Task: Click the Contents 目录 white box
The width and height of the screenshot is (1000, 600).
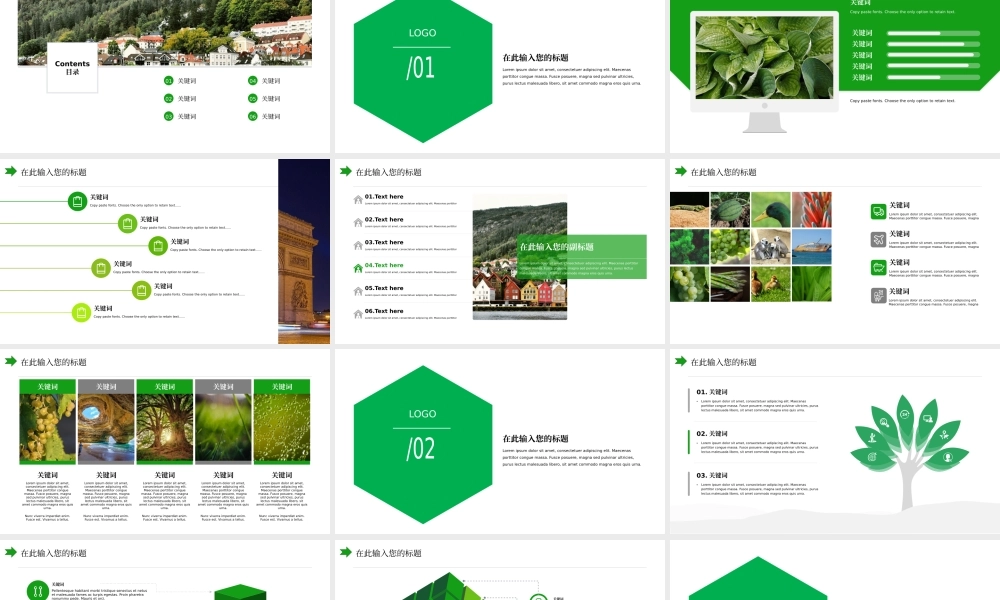Action: pos(72,67)
